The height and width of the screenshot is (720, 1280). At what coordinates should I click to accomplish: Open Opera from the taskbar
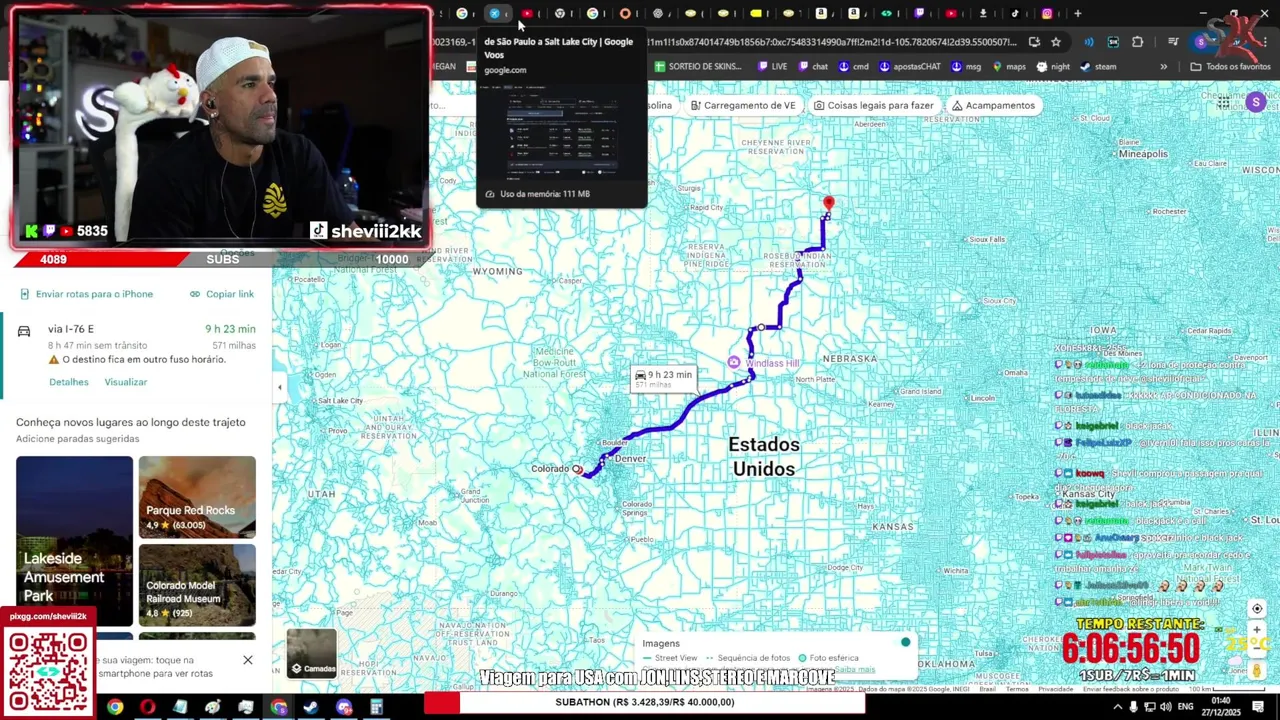148,707
